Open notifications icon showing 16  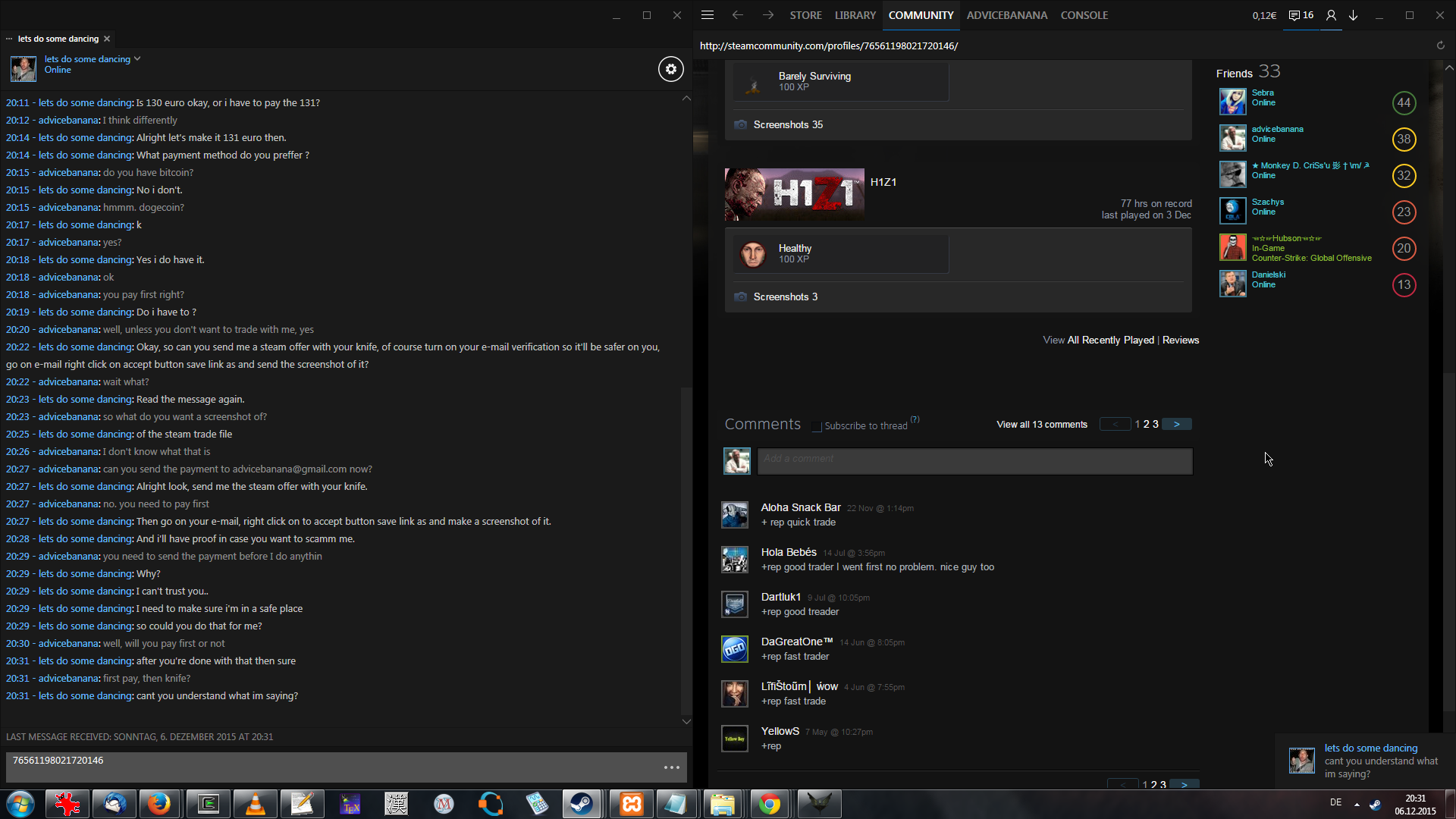(x=1301, y=15)
